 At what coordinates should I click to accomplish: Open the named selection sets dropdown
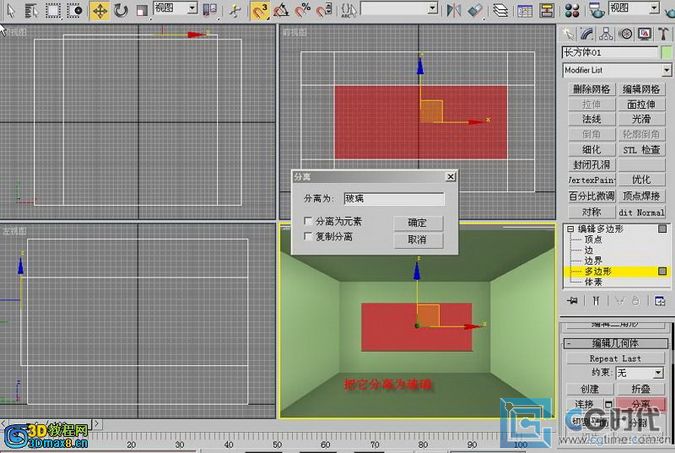433,8
